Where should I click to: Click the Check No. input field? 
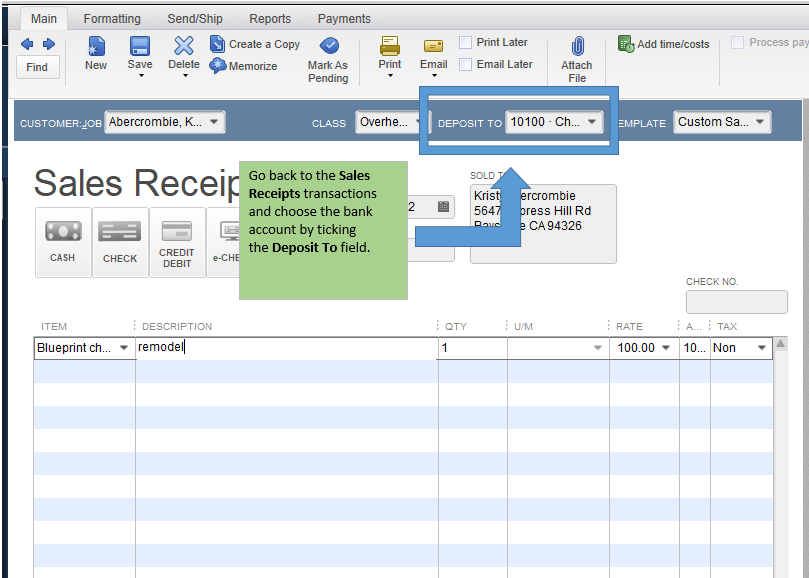pos(737,302)
